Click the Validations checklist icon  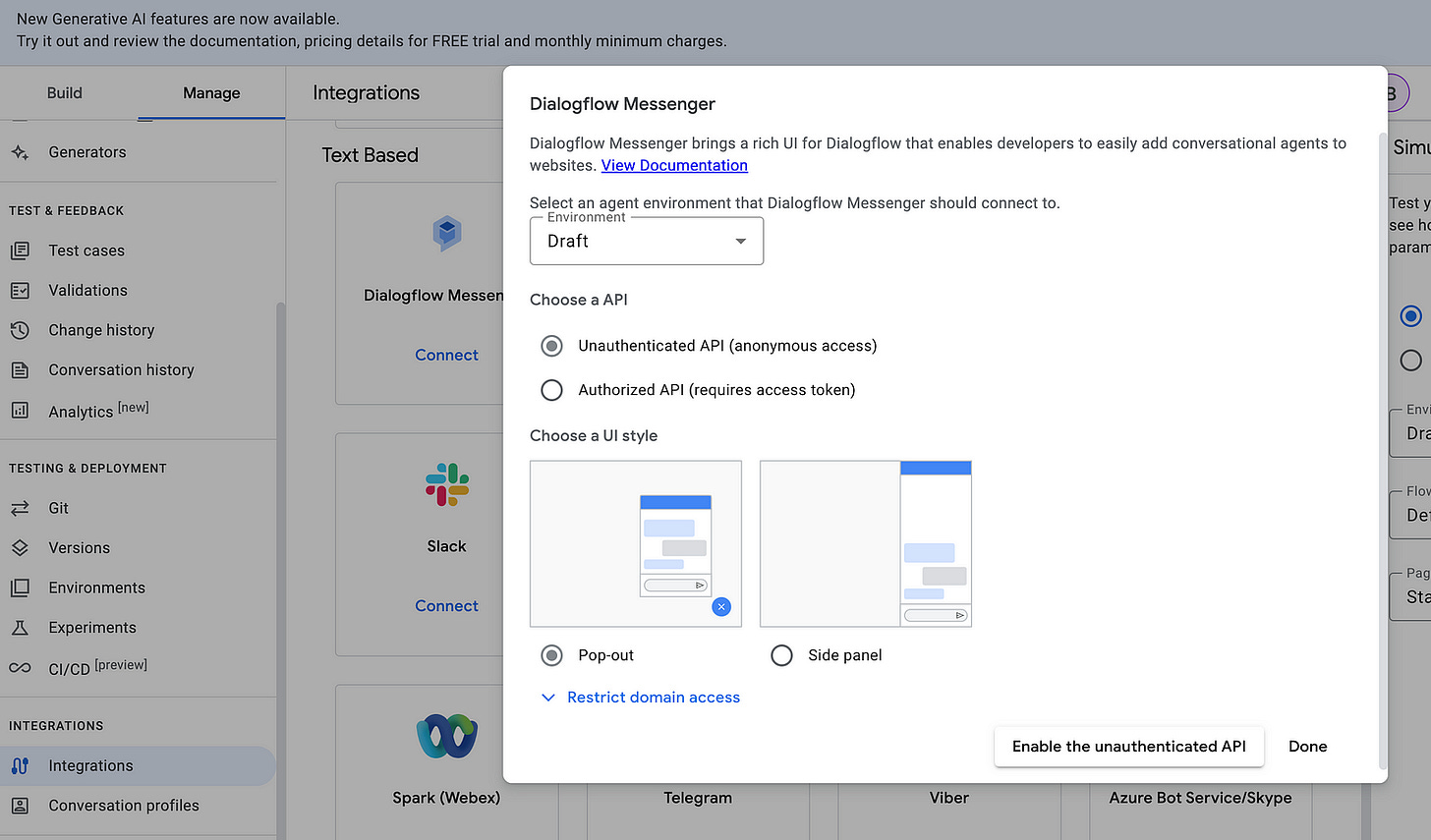[20, 290]
